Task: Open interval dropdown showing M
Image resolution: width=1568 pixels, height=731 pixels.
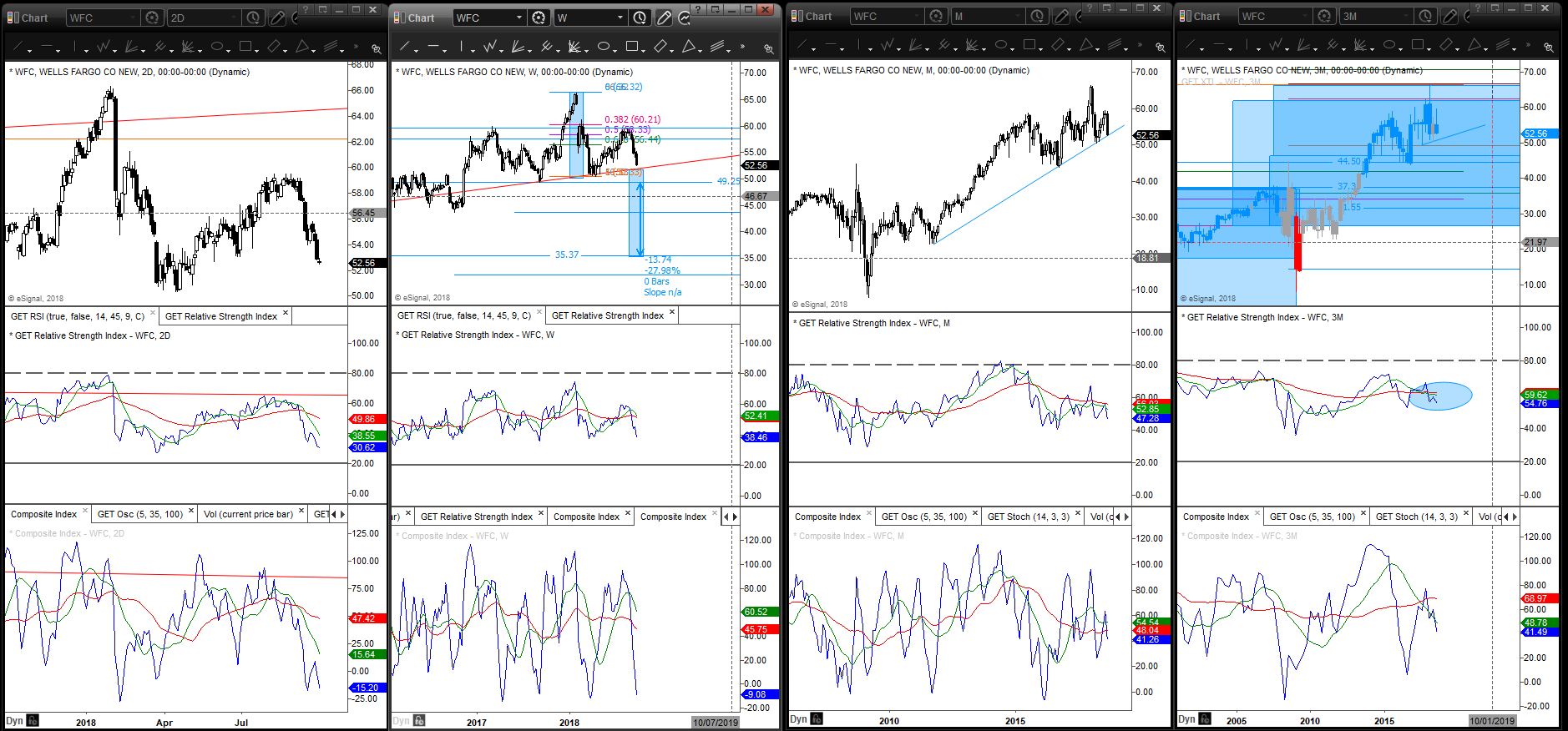Action: click(x=1017, y=16)
